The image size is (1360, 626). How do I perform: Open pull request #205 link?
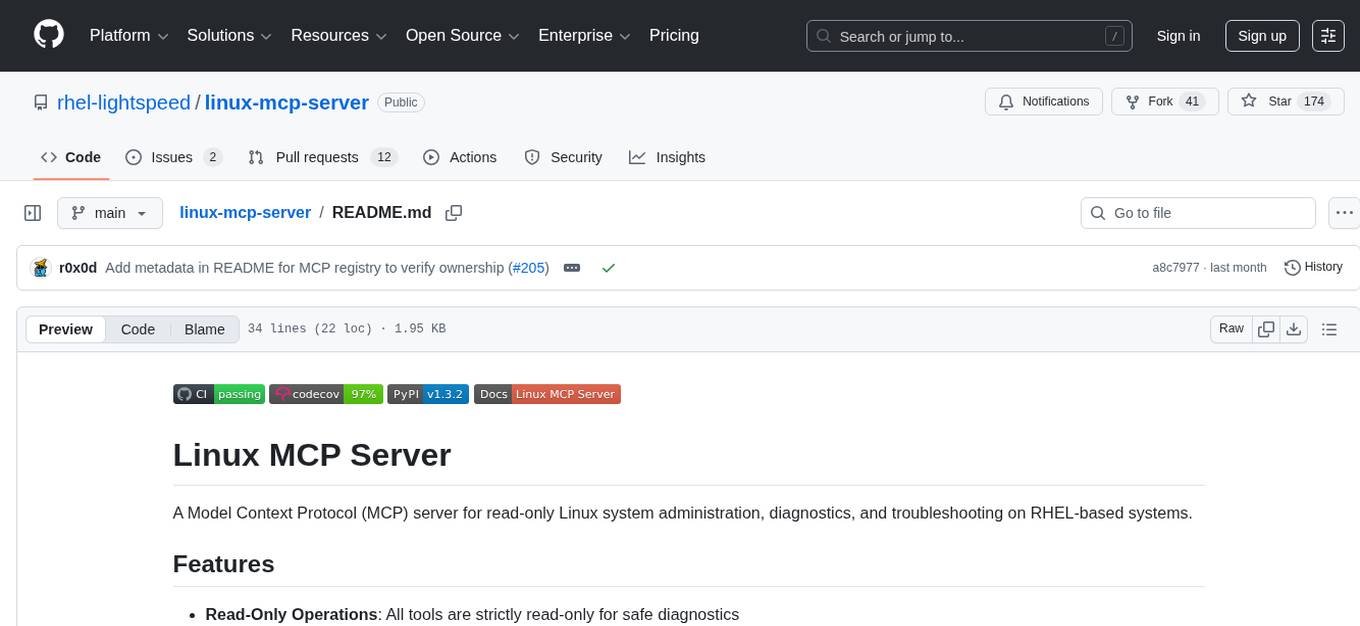[x=529, y=267]
